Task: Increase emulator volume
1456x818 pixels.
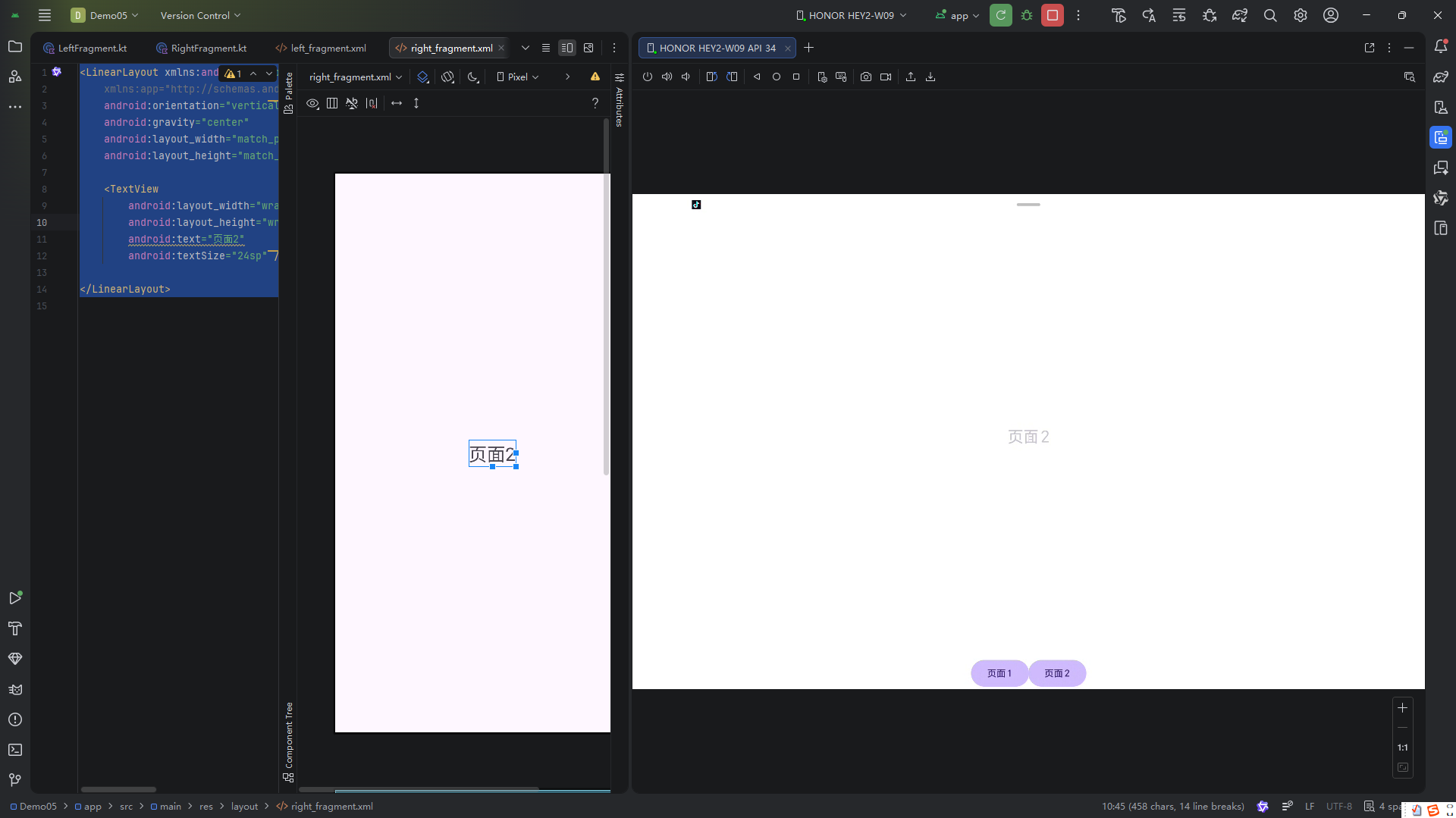Action: 667,77
